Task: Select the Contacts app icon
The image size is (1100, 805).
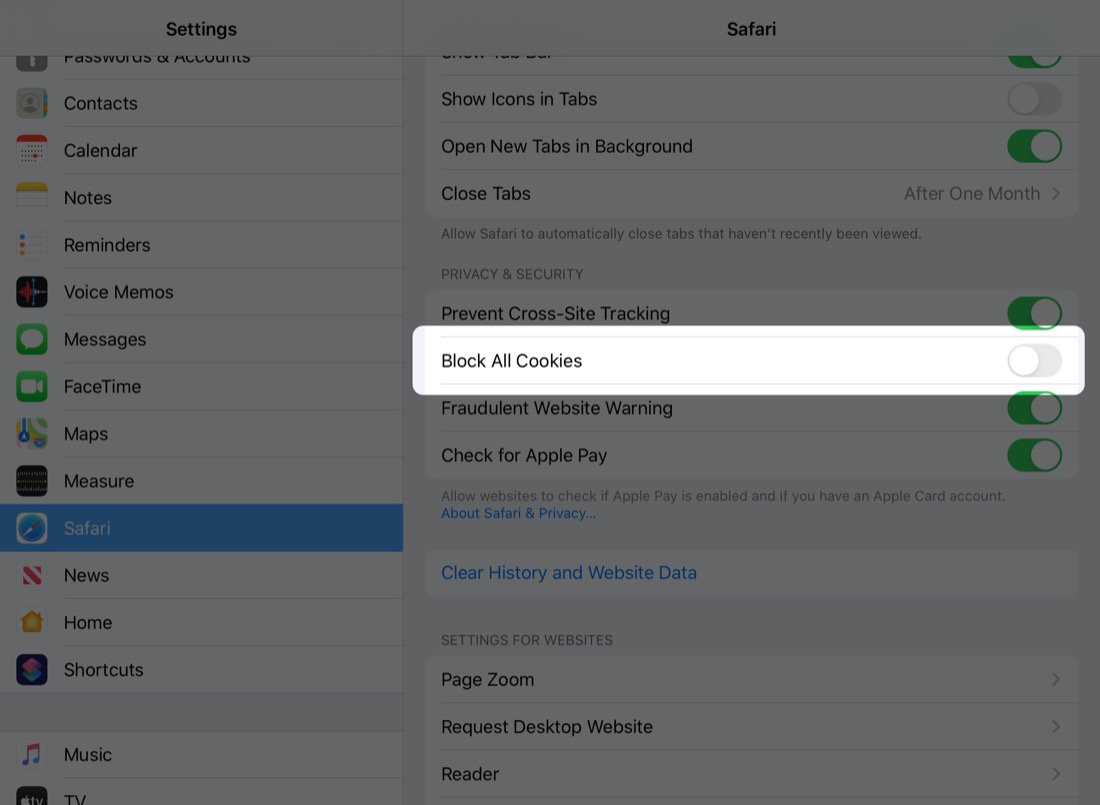Action: [31, 102]
